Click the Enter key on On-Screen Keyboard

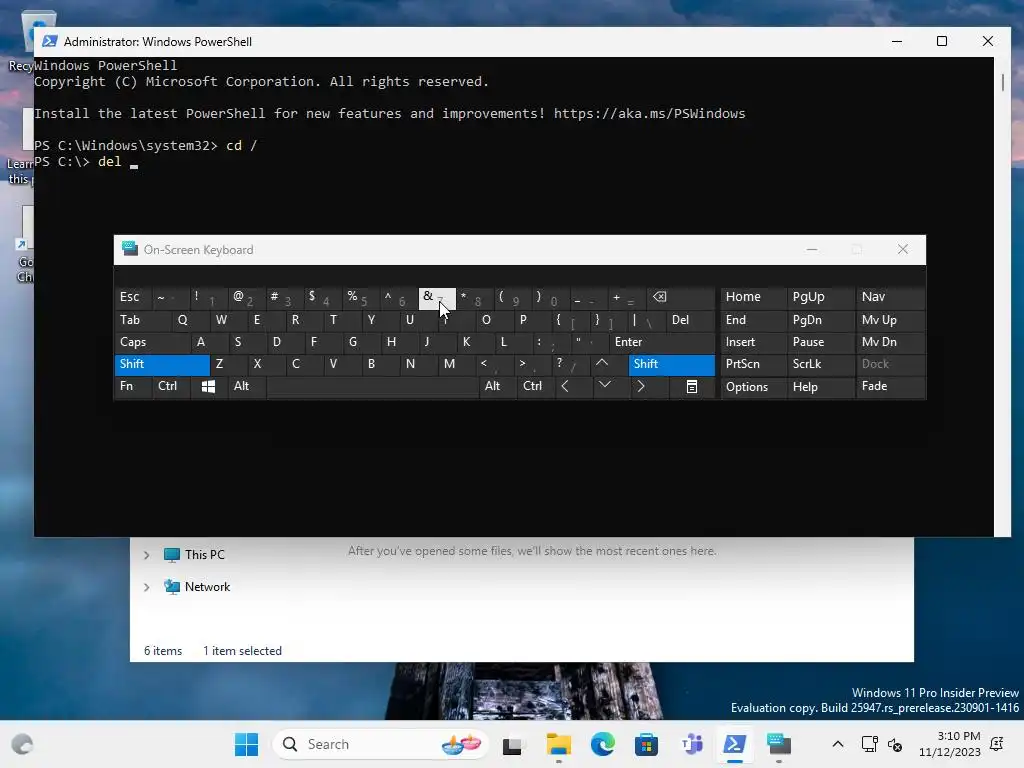(662, 342)
